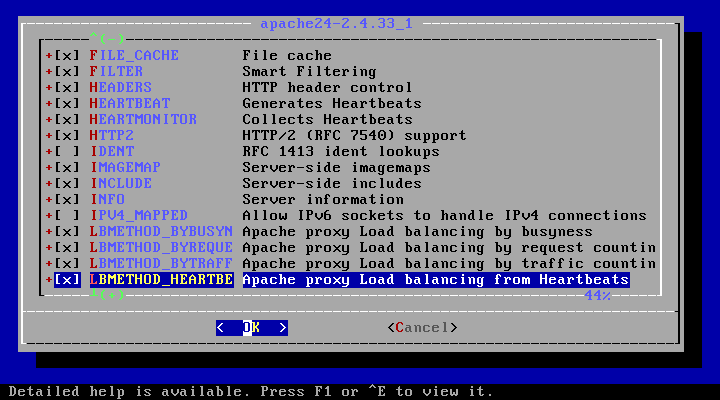Enable the IDENT checkbox
Screen dimensions: 720x400
tap(67, 152)
